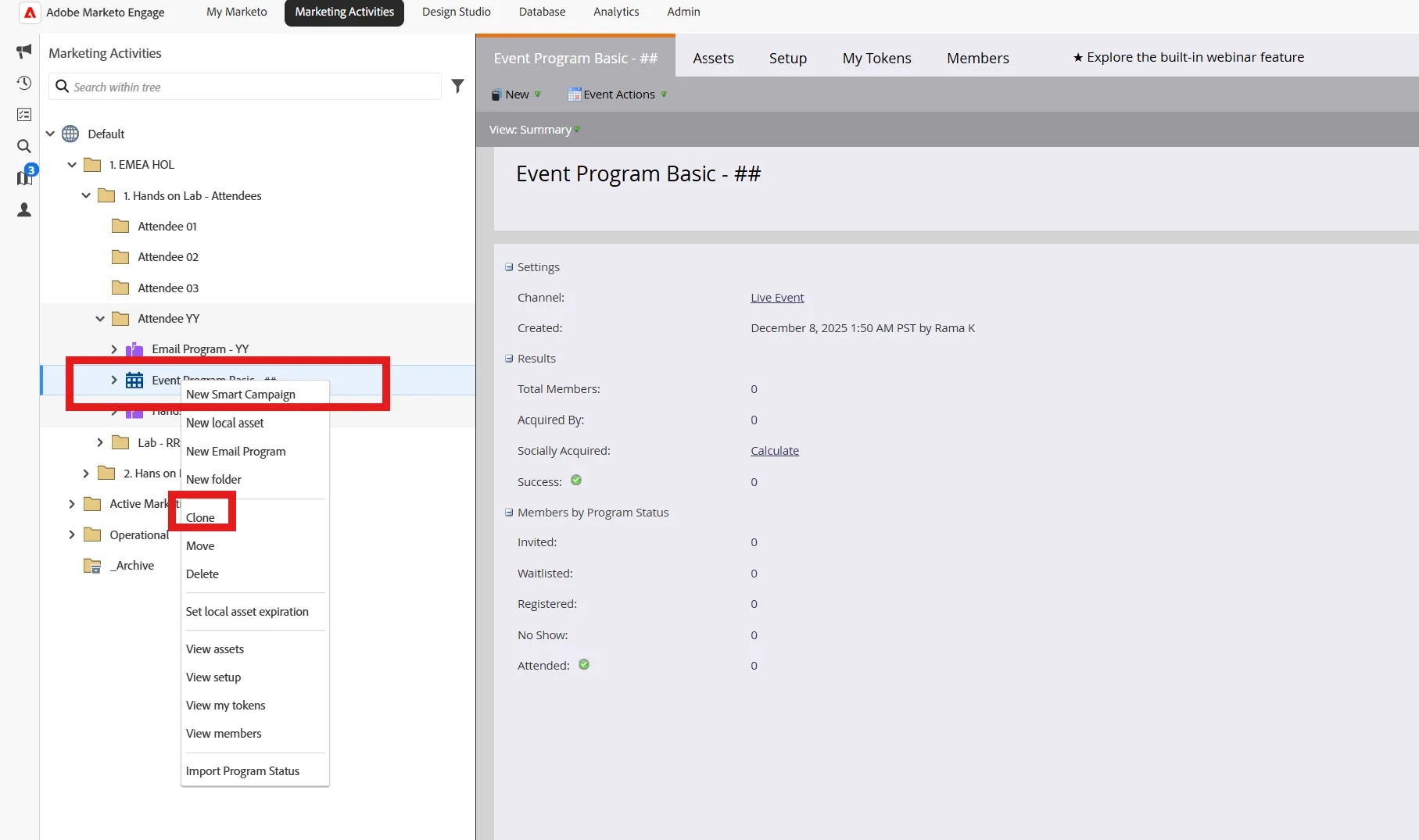This screenshot has height=840, width=1419.
Task: Select New Smart Campaign in context menu
Action: click(241, 395)
